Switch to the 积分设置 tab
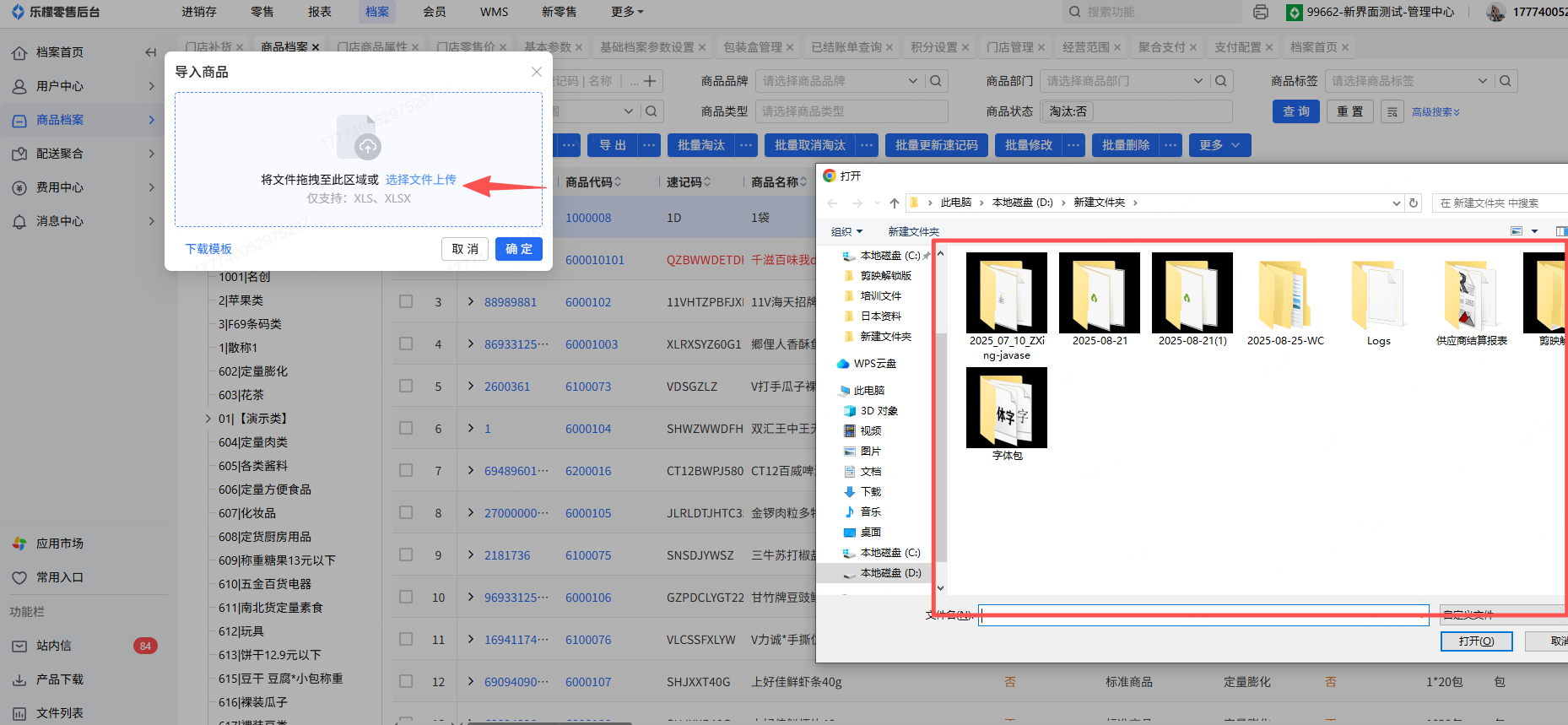 (934, 47)
